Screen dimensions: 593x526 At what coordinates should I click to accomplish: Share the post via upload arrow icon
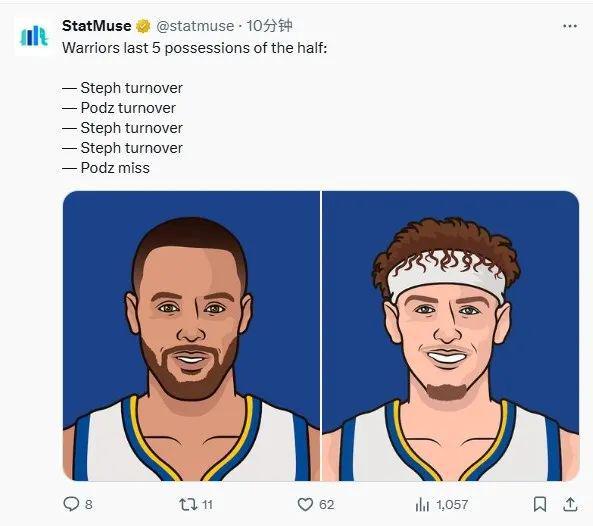(x=570, y=504)
